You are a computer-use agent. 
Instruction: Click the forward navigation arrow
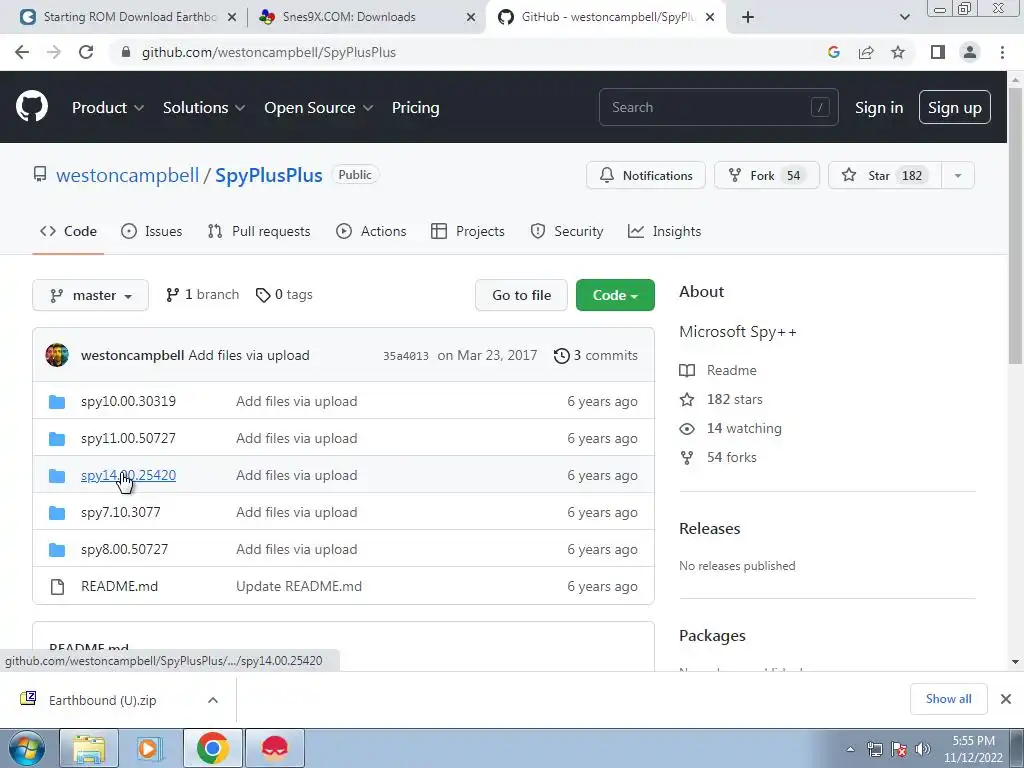(54, 52)
